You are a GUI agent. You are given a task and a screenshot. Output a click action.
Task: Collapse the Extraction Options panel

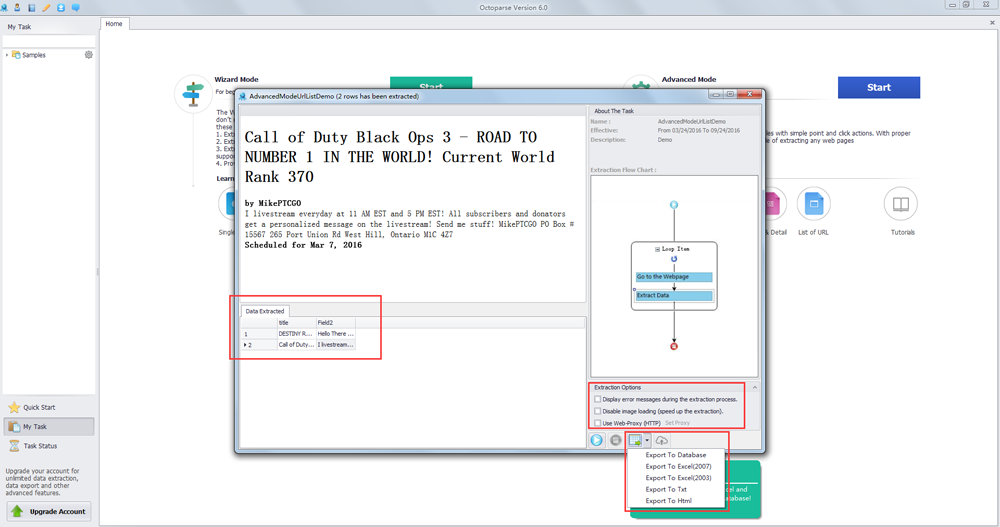point(755,387)
